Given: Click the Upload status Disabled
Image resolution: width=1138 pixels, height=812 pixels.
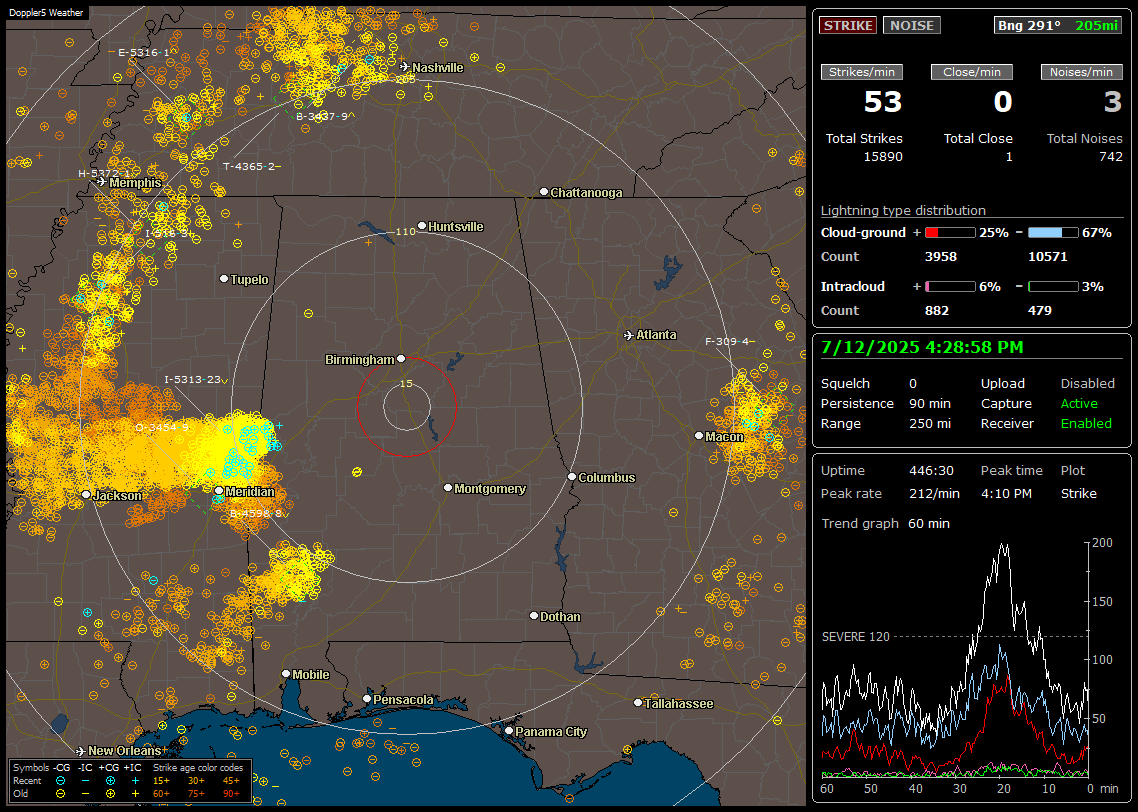Looking at the screenshot, I should point(1087,384).
